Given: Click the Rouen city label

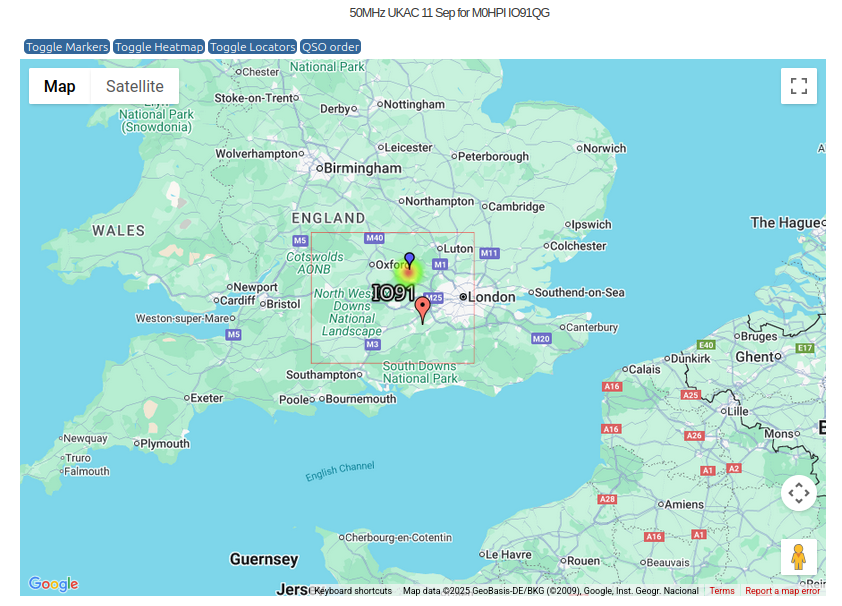Looking at the screenshot, I should (x=584, y=561).
